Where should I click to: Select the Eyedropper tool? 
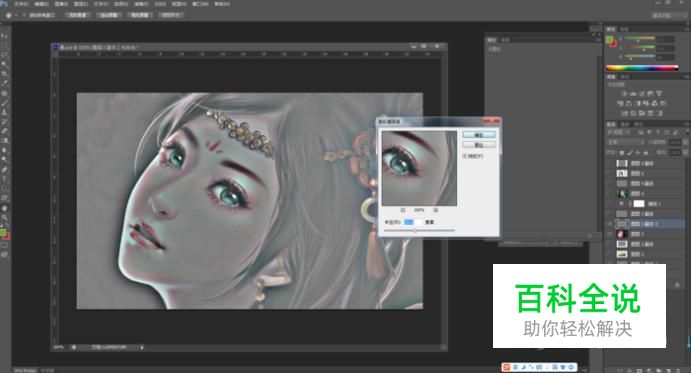click(x=4, y=83)
